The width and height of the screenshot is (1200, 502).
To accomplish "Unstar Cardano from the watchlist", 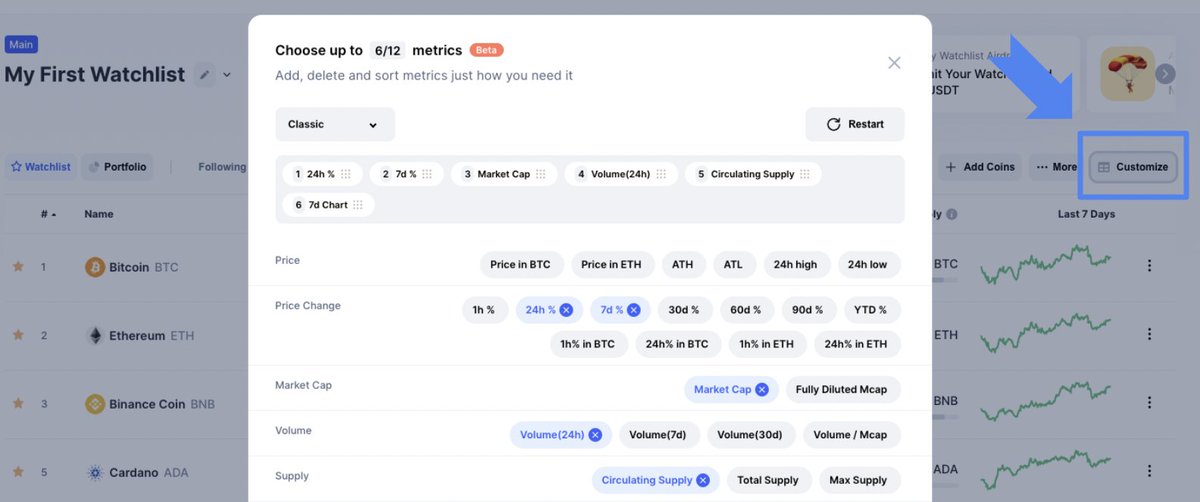I will (17, 471).
